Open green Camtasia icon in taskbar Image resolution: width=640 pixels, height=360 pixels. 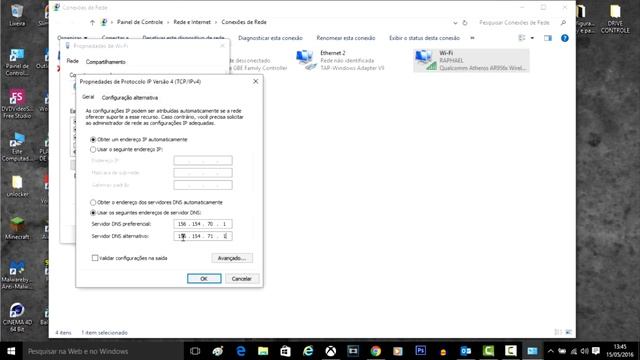click(488, 351)
